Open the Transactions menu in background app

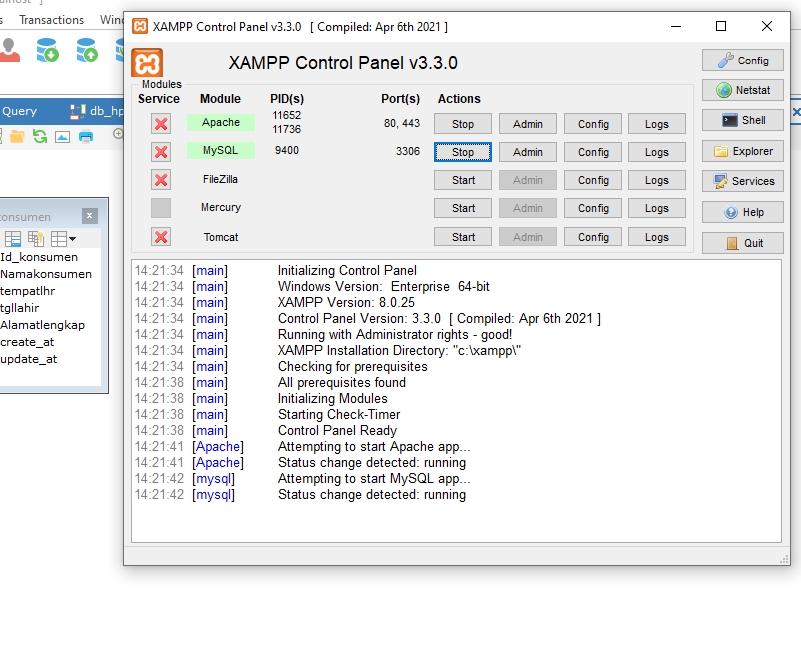[x=52, y=20]
